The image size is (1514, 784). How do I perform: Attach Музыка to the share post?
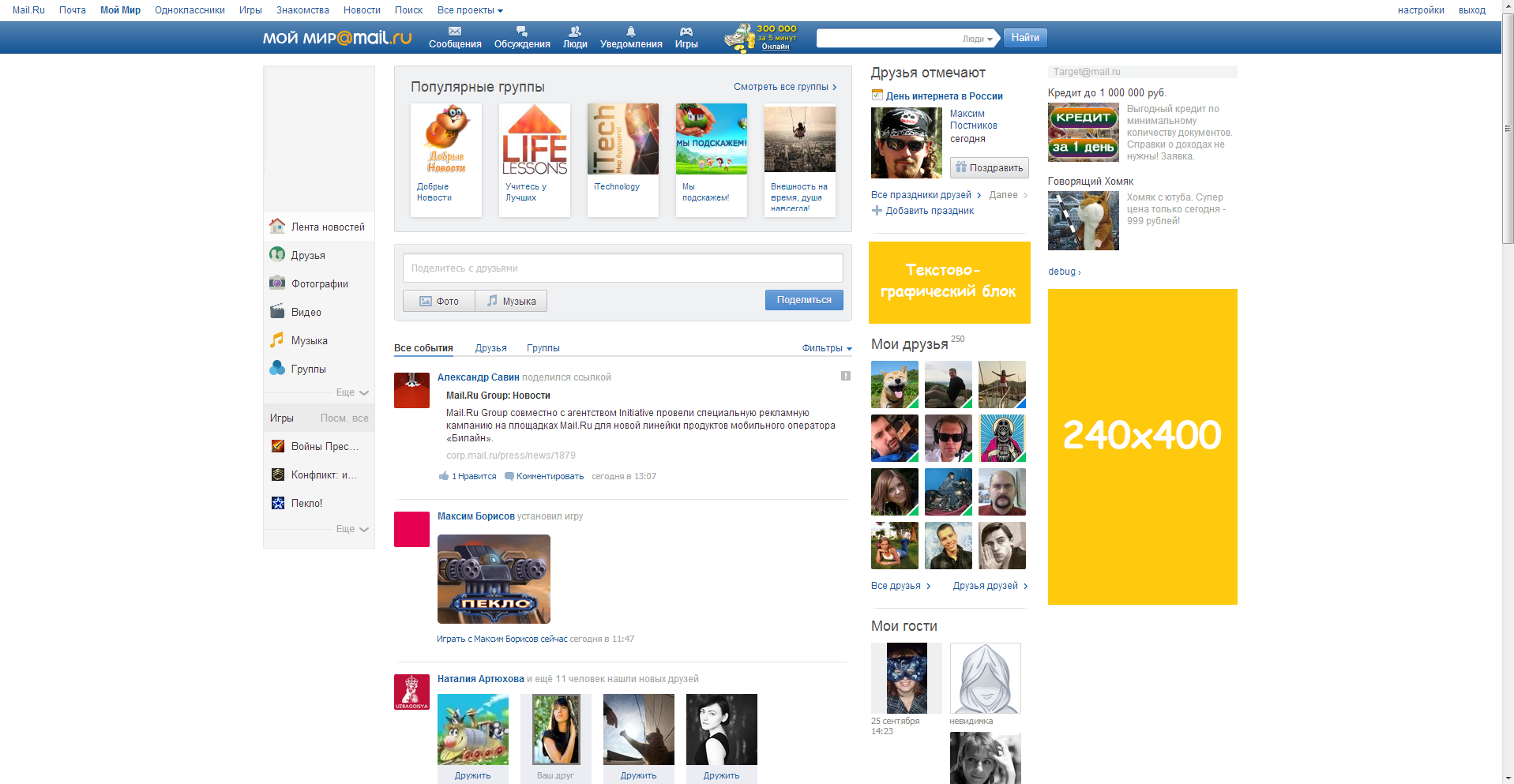pos(511,301)
